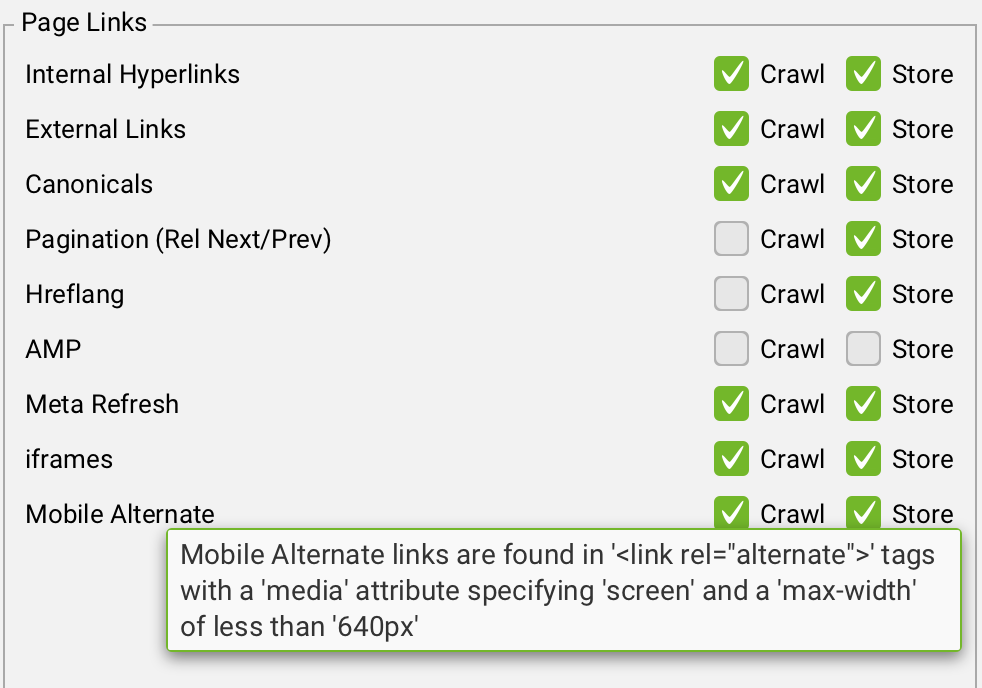Enable Crawl for Pagination (Rel Next/Prev)
Screen dimensions: 982x688
[x=731, y=239]
